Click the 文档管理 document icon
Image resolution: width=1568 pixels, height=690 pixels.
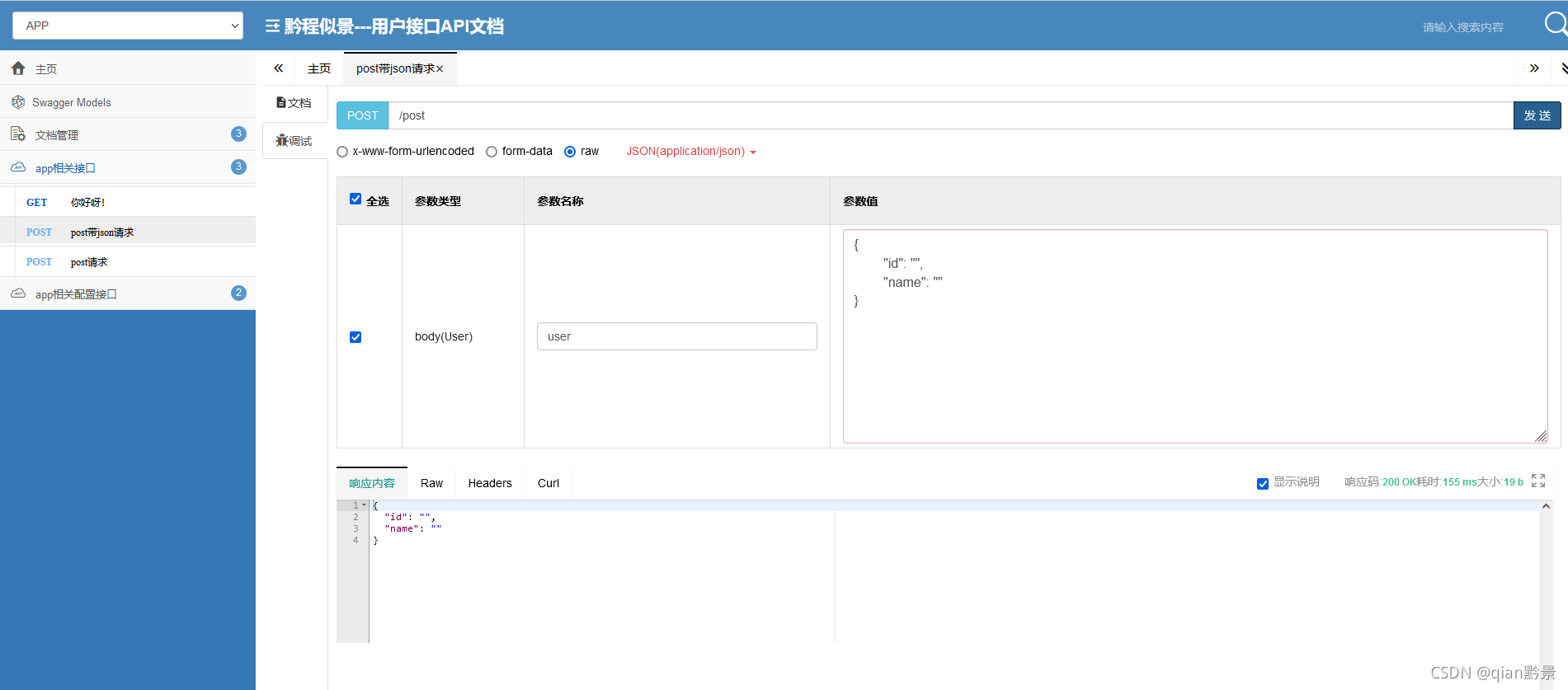(18, 134)
